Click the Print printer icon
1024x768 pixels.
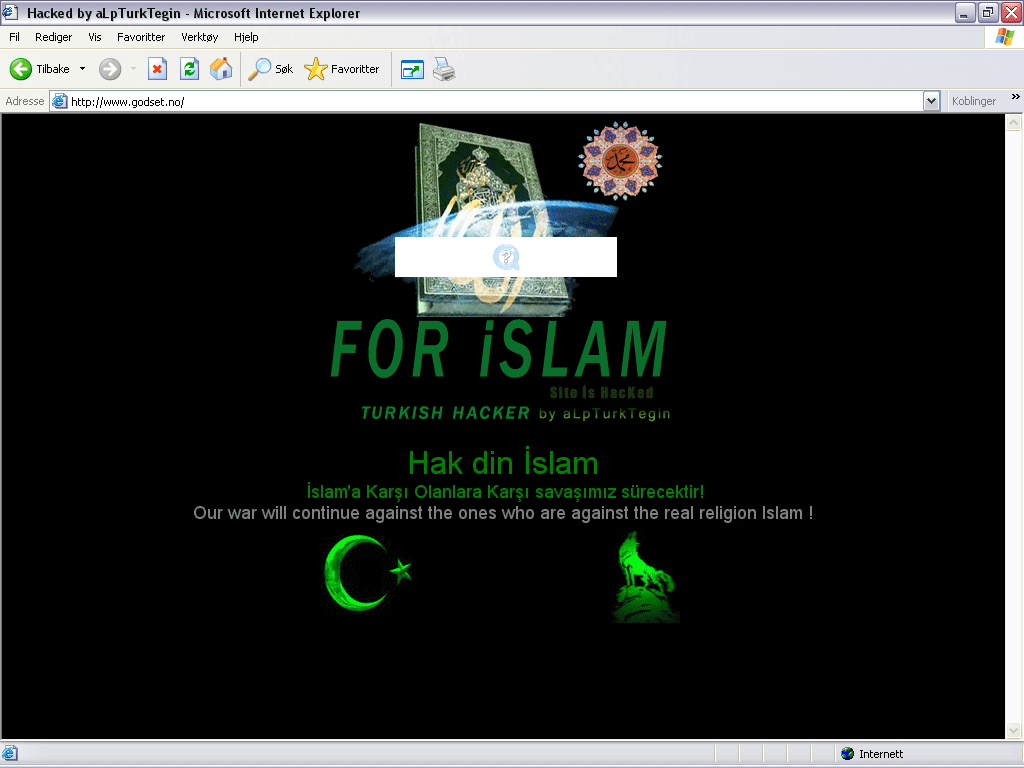pos(444,69)
